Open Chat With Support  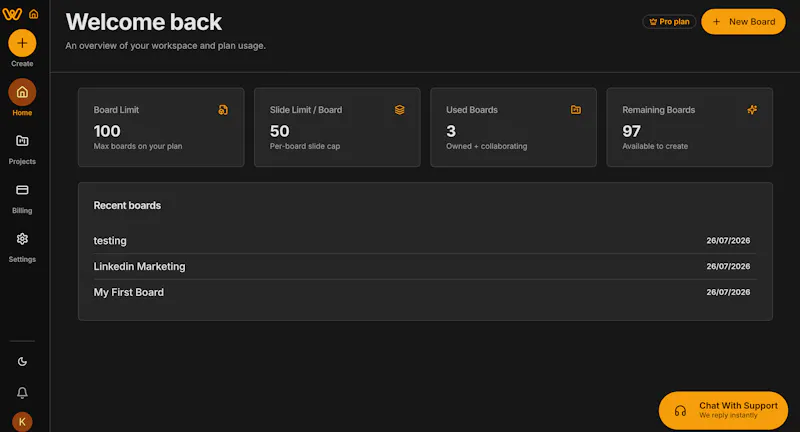(x=723, y=411)
